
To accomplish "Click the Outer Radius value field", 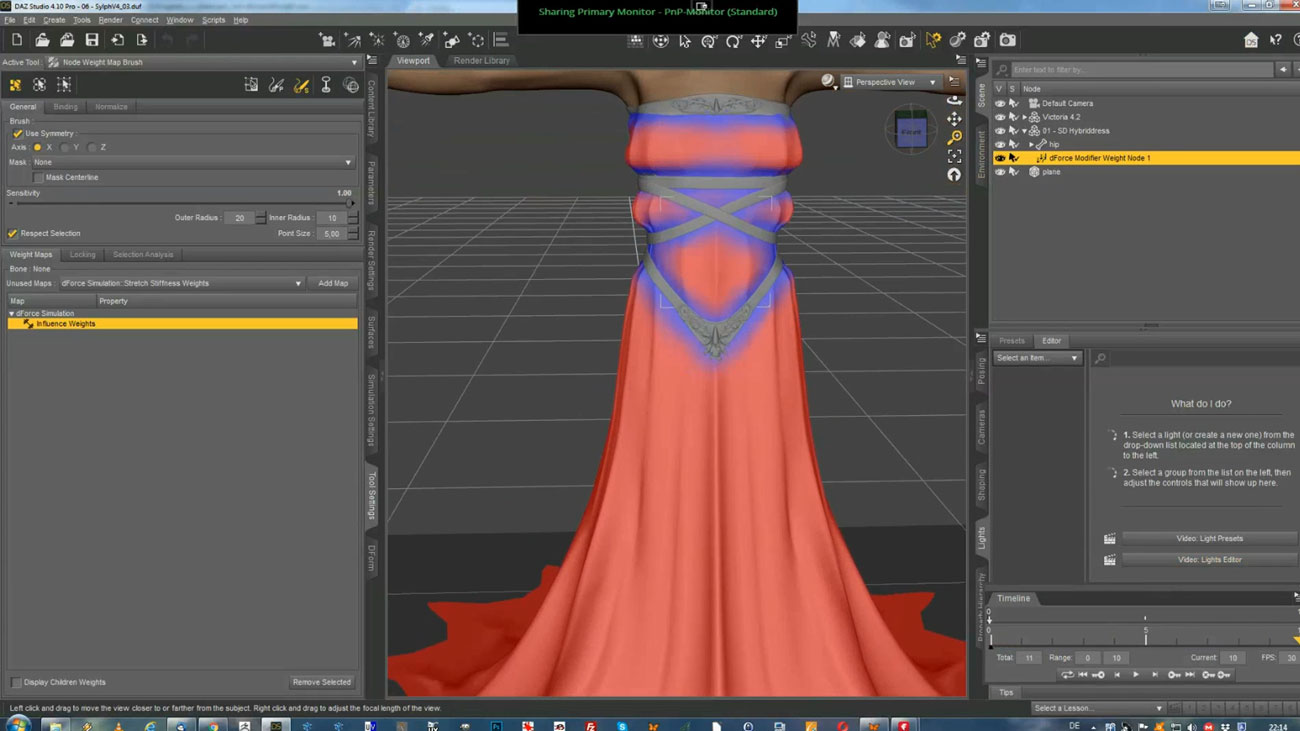I will point(239,218).
